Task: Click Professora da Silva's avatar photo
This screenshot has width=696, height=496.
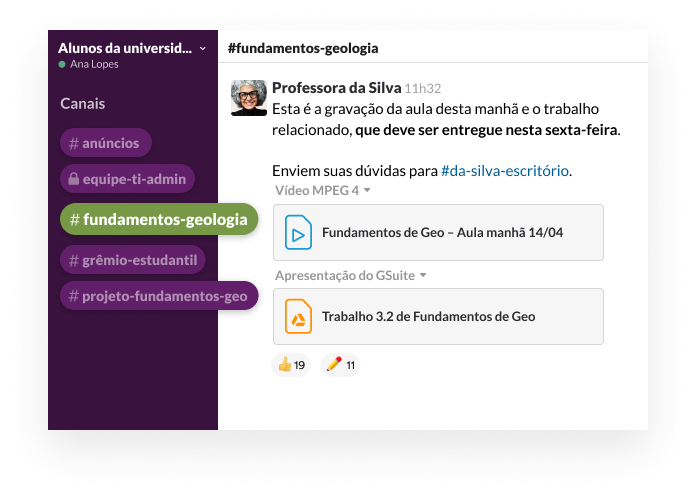Action: point(249,98)
